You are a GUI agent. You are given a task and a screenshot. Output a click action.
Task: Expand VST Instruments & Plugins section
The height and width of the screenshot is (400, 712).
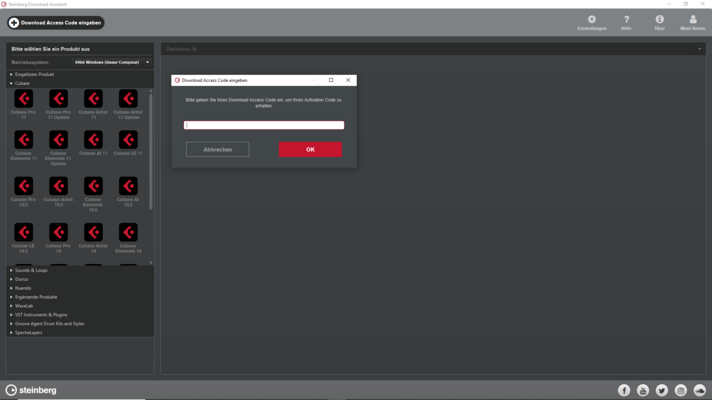click(x=39, y=315)
